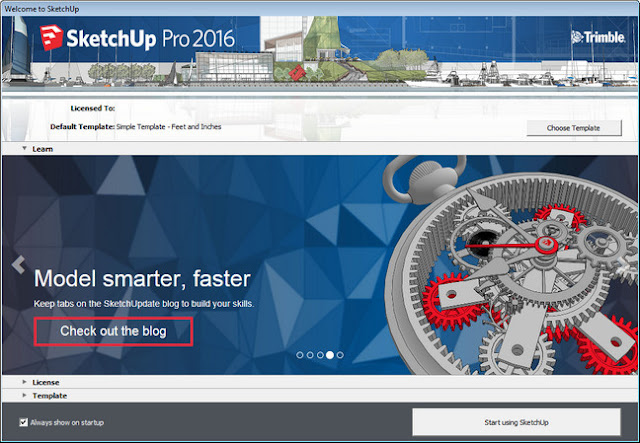Expand the Template section
Viewport: 640px width, 443px height.
click(x=24, y=395)
